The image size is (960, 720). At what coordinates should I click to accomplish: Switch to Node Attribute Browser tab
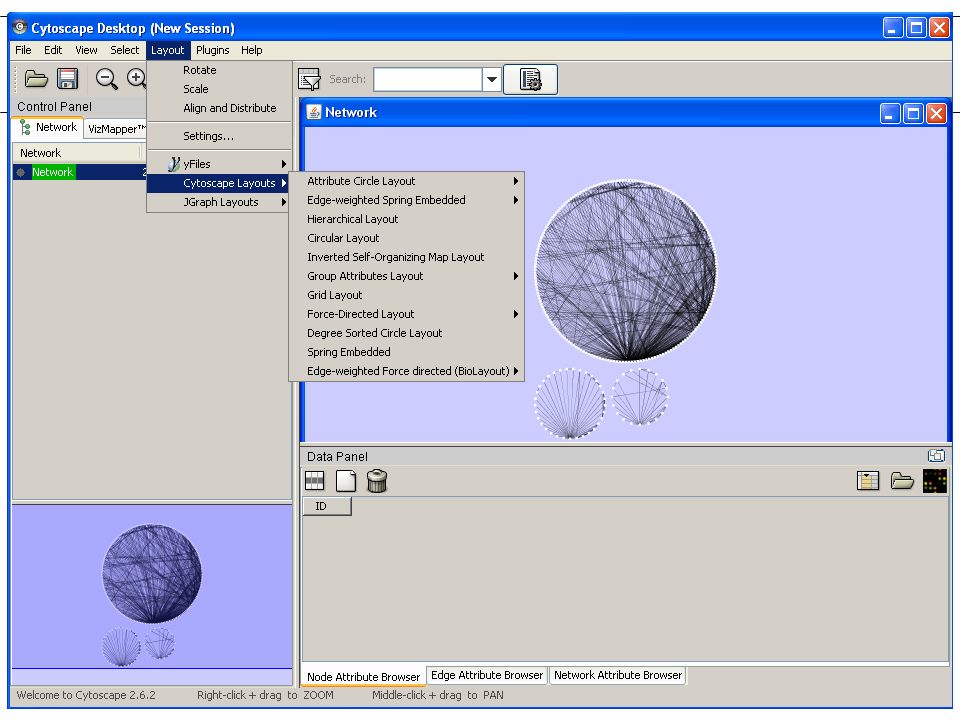[363, 677]
